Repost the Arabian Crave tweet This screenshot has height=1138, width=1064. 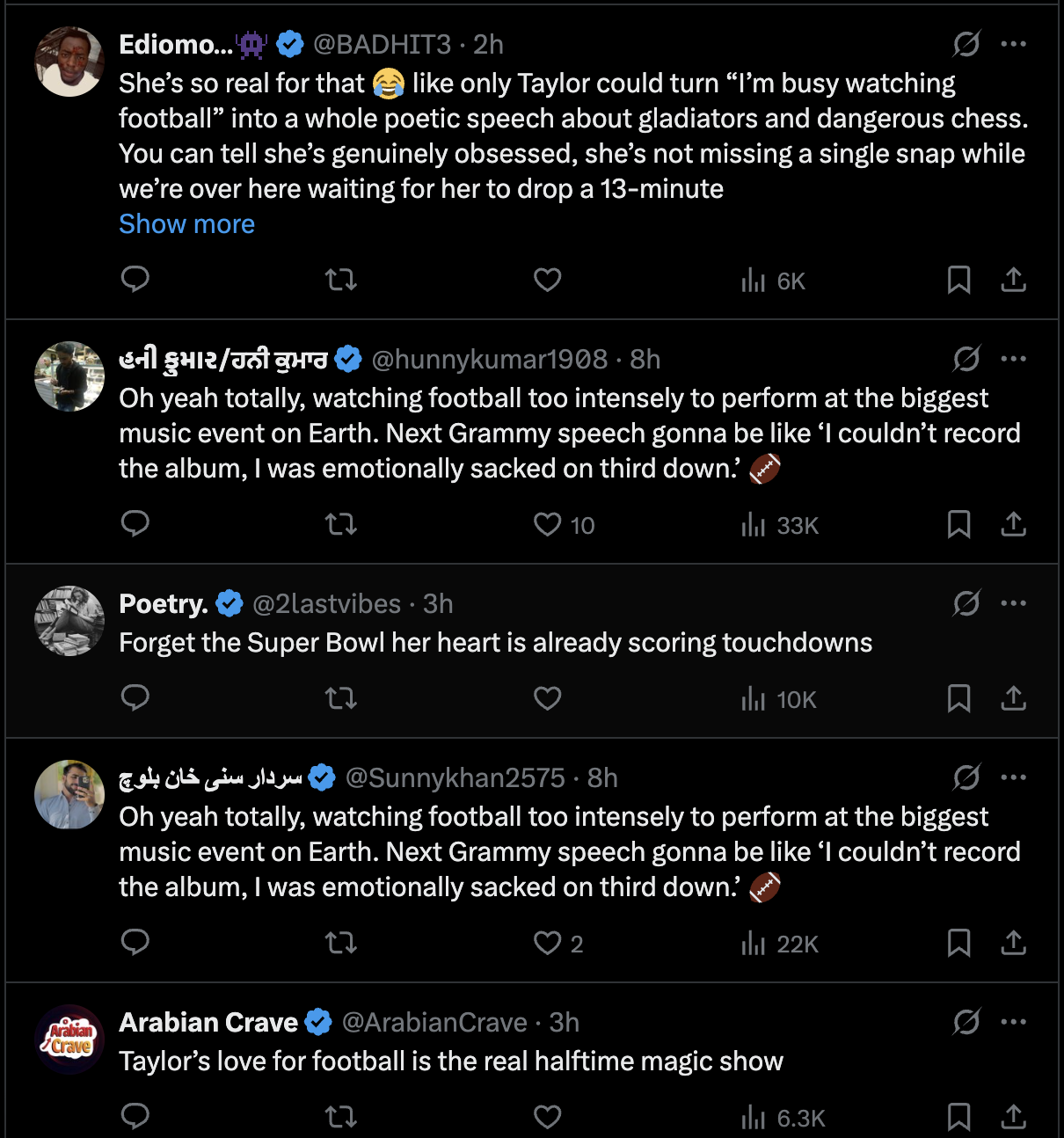(340, 1117)
